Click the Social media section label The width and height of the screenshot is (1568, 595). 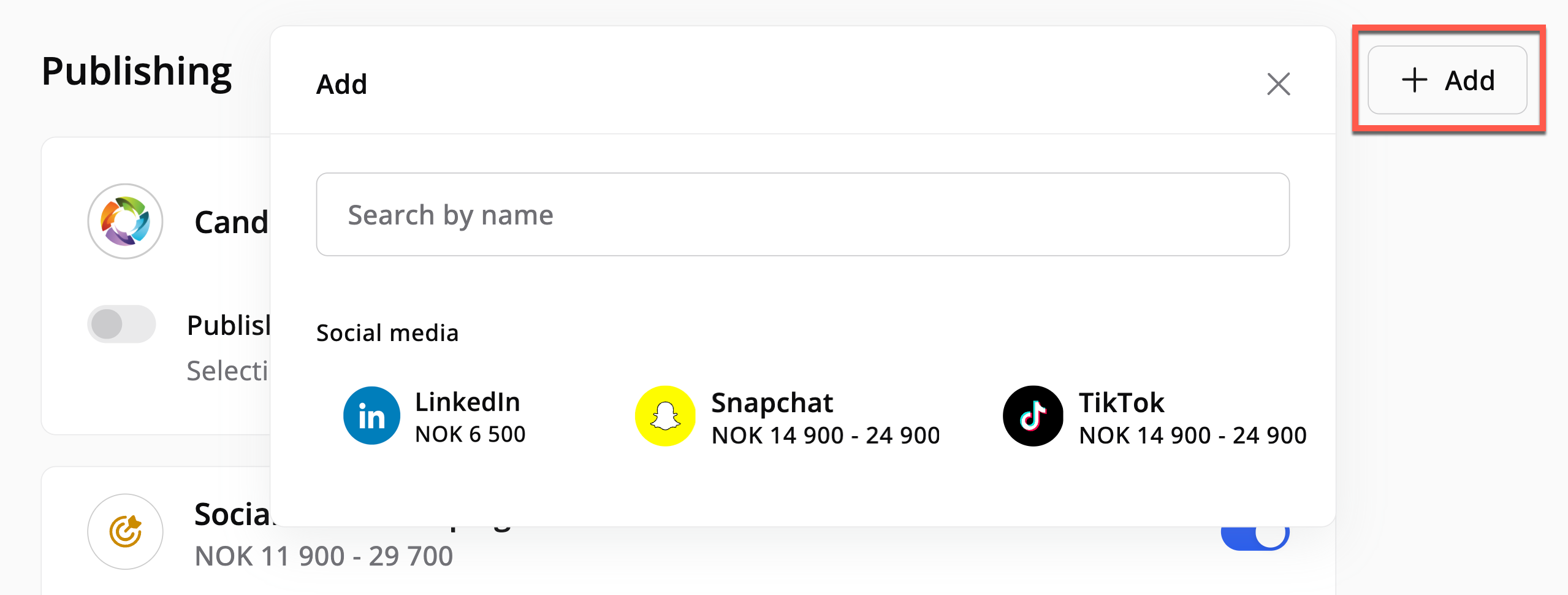tap(387, 333)
